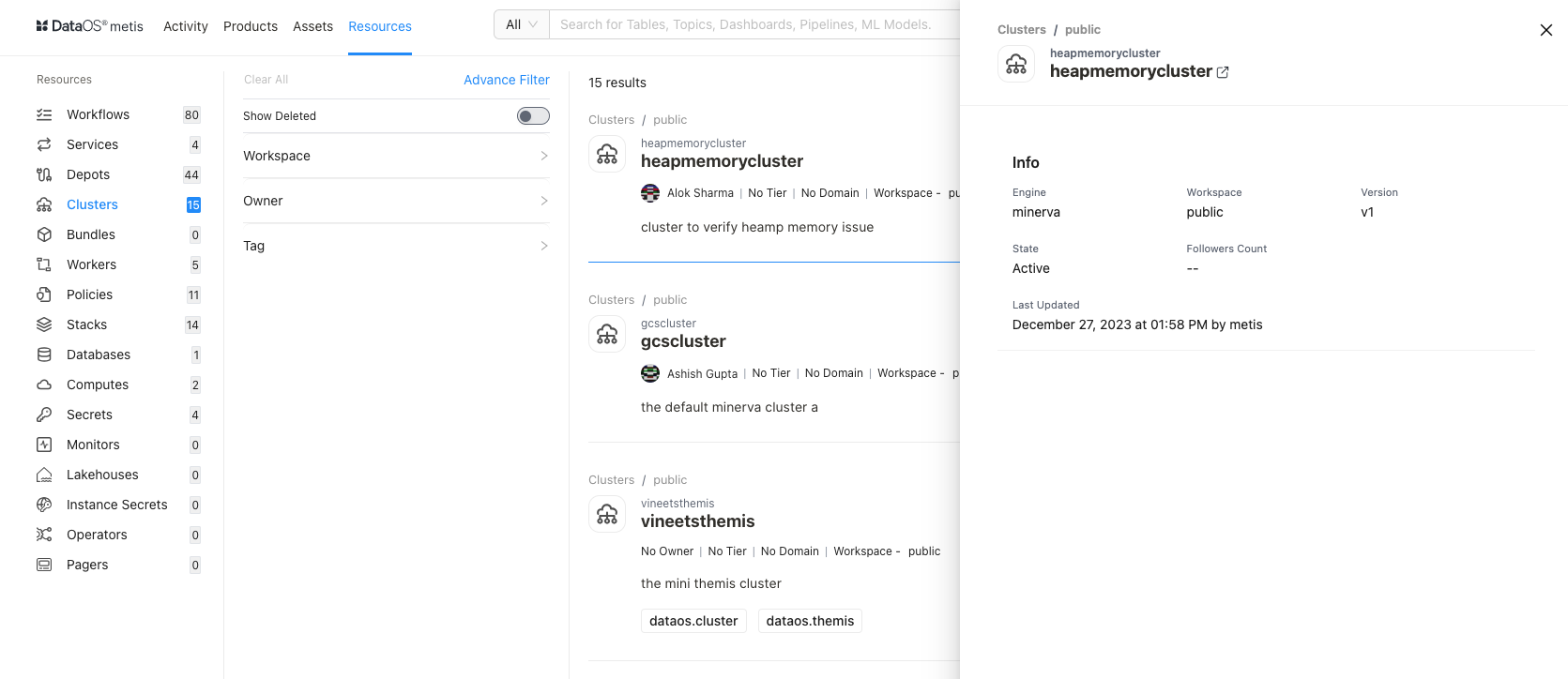
Task: Click cluster icon beside gcscluster result
Action: coord(607,334)
